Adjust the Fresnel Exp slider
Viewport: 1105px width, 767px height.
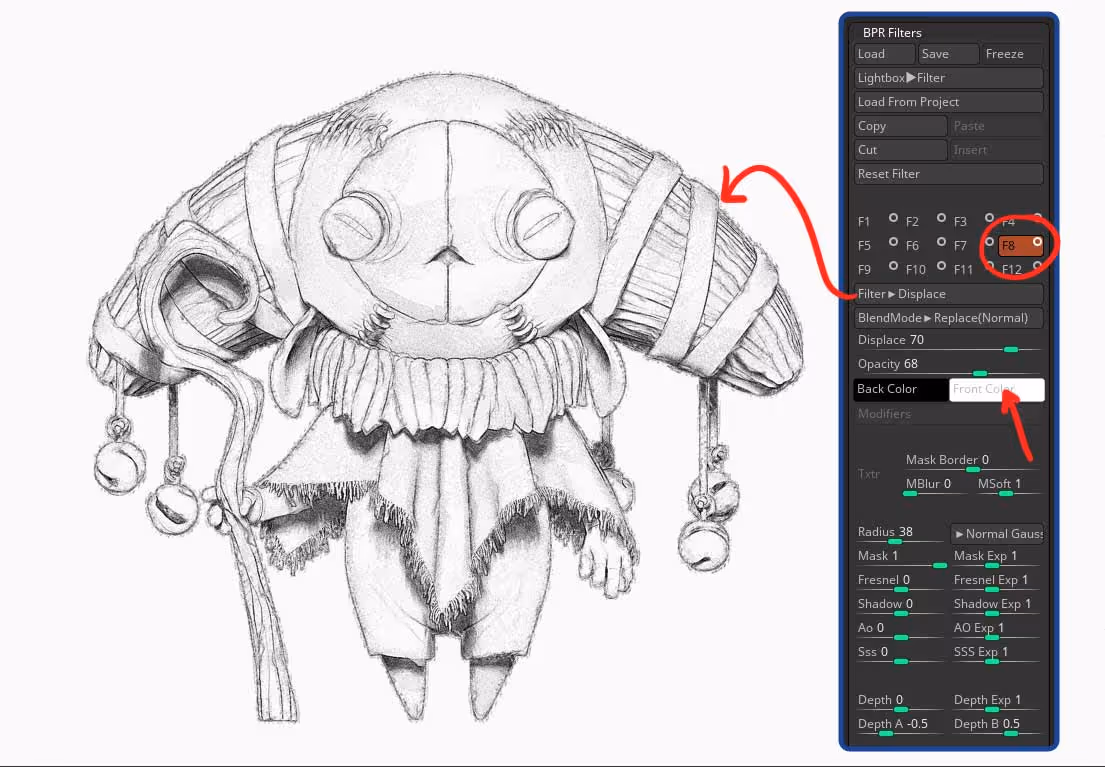point(997,582)
